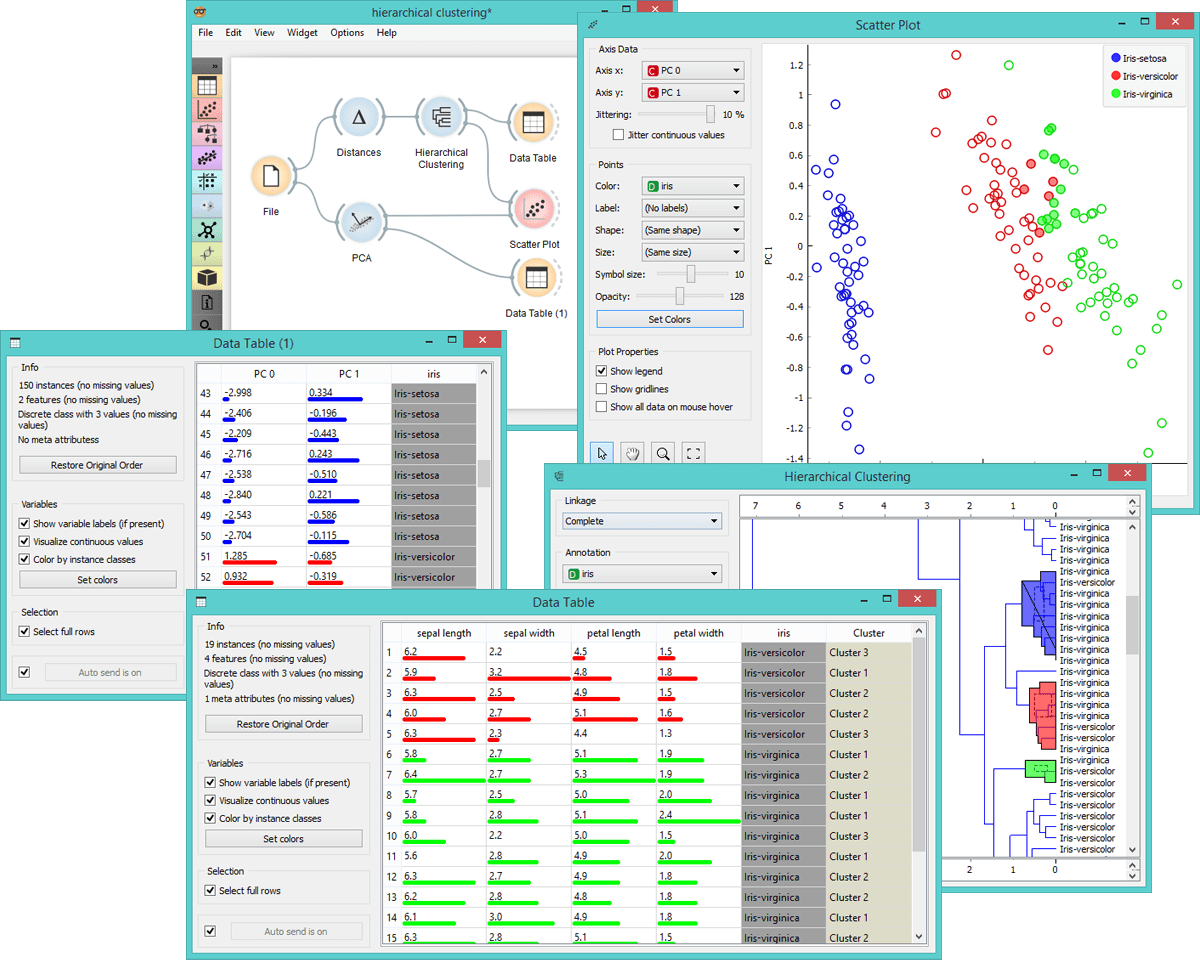Click the reset zoom icon in Scatter Plot
Screen dimensions: 1200x960
pyautogui.click(x=693, y=453)
